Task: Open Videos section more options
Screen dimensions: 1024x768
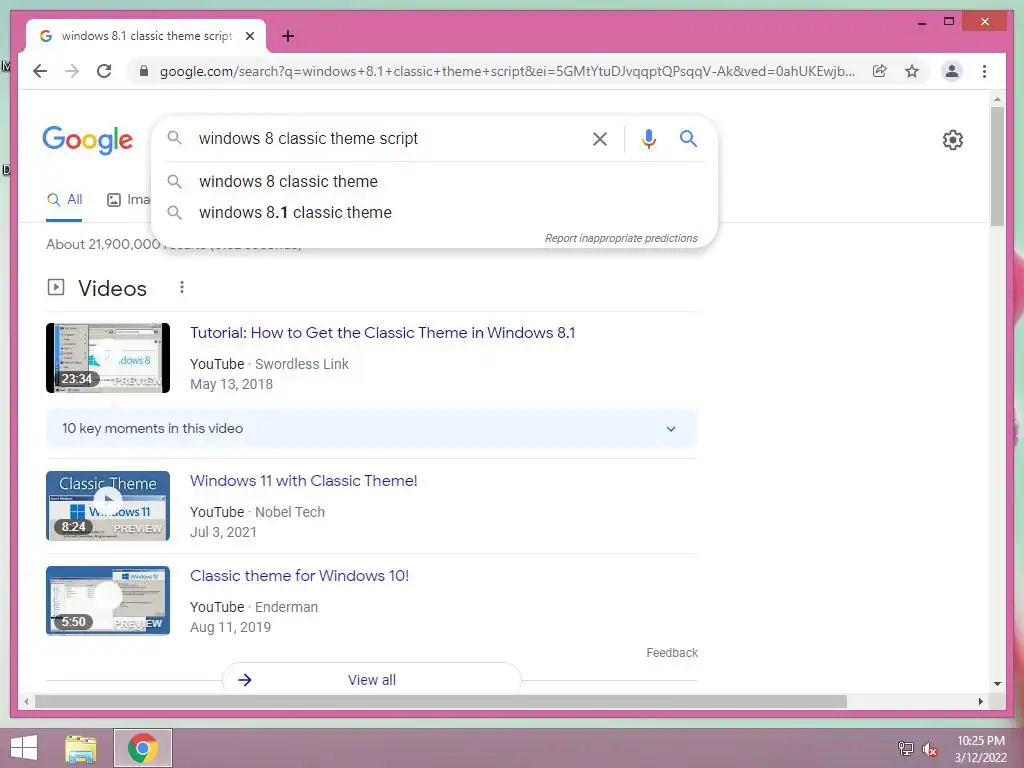Action: coord(182,287)
